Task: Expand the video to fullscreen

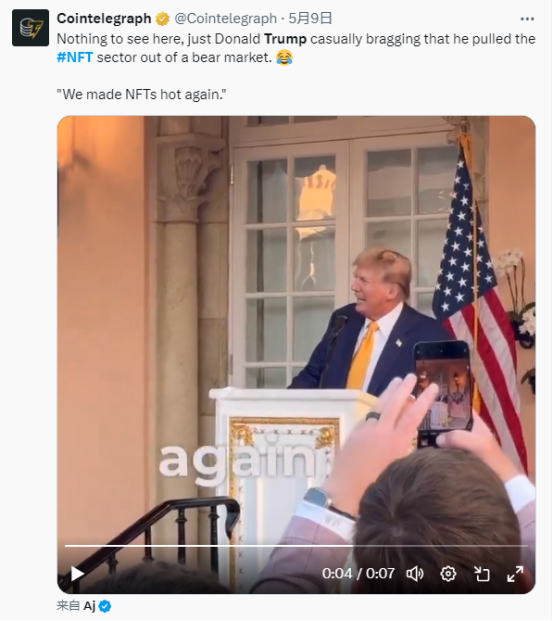Action: [x=515, y=573]
